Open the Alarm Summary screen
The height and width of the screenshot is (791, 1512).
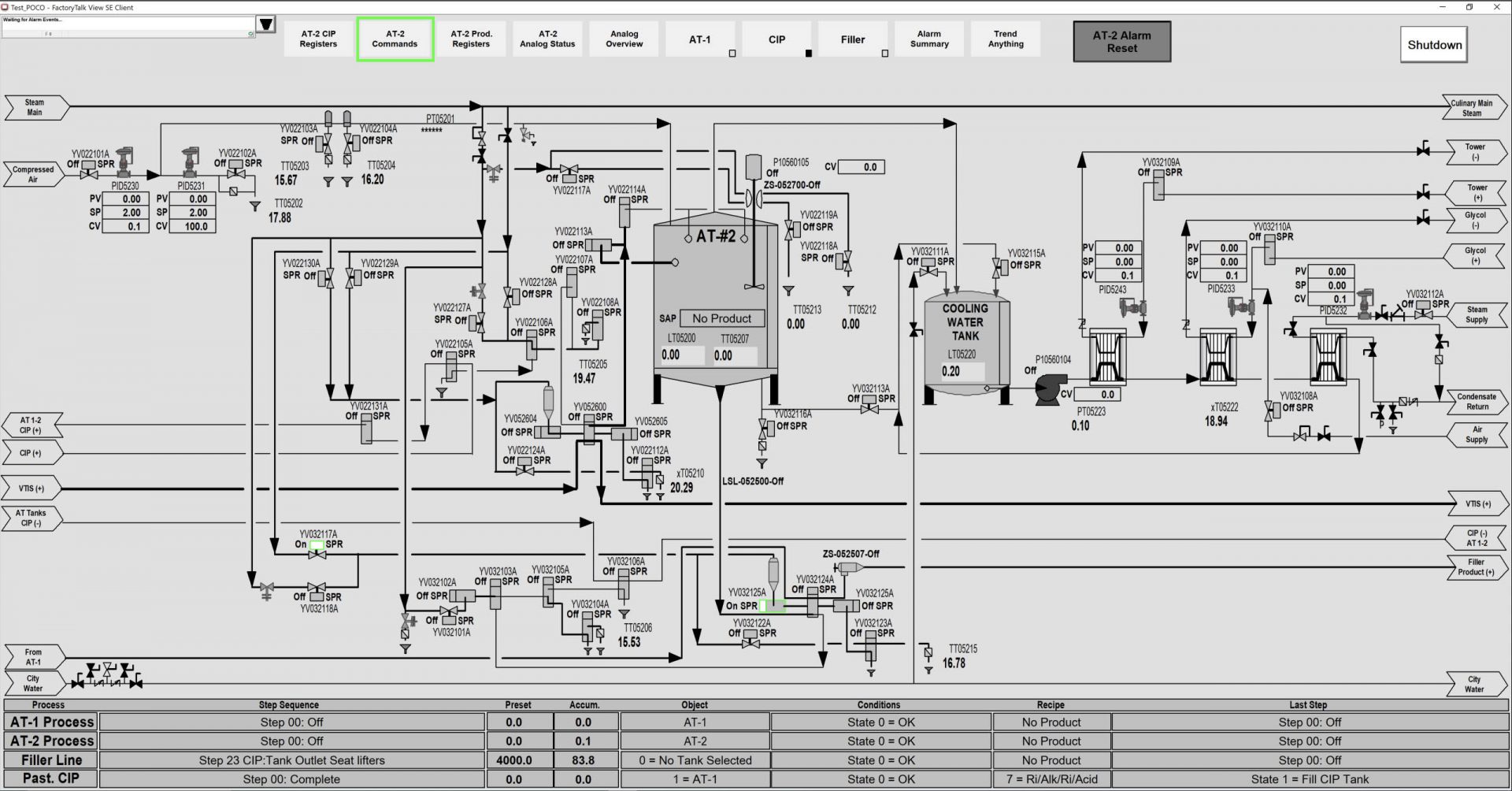pyautogui.click(x=928, y=38)
